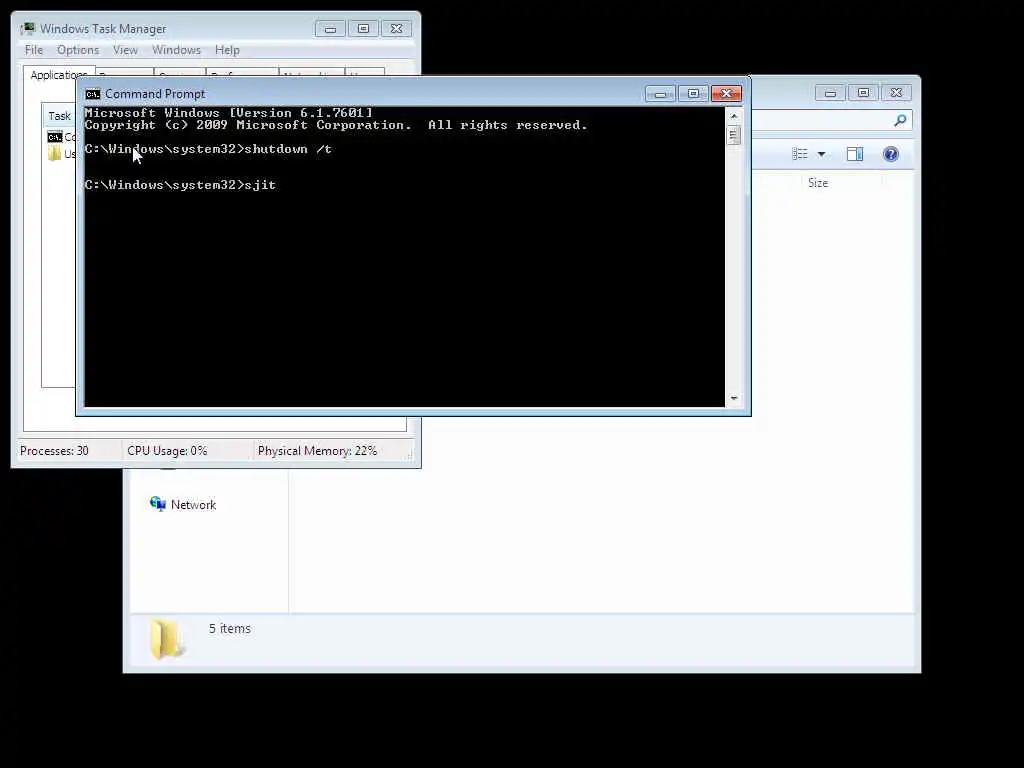
Task: Toggle the Explorer preview pane icon
Action: (855, 154)
